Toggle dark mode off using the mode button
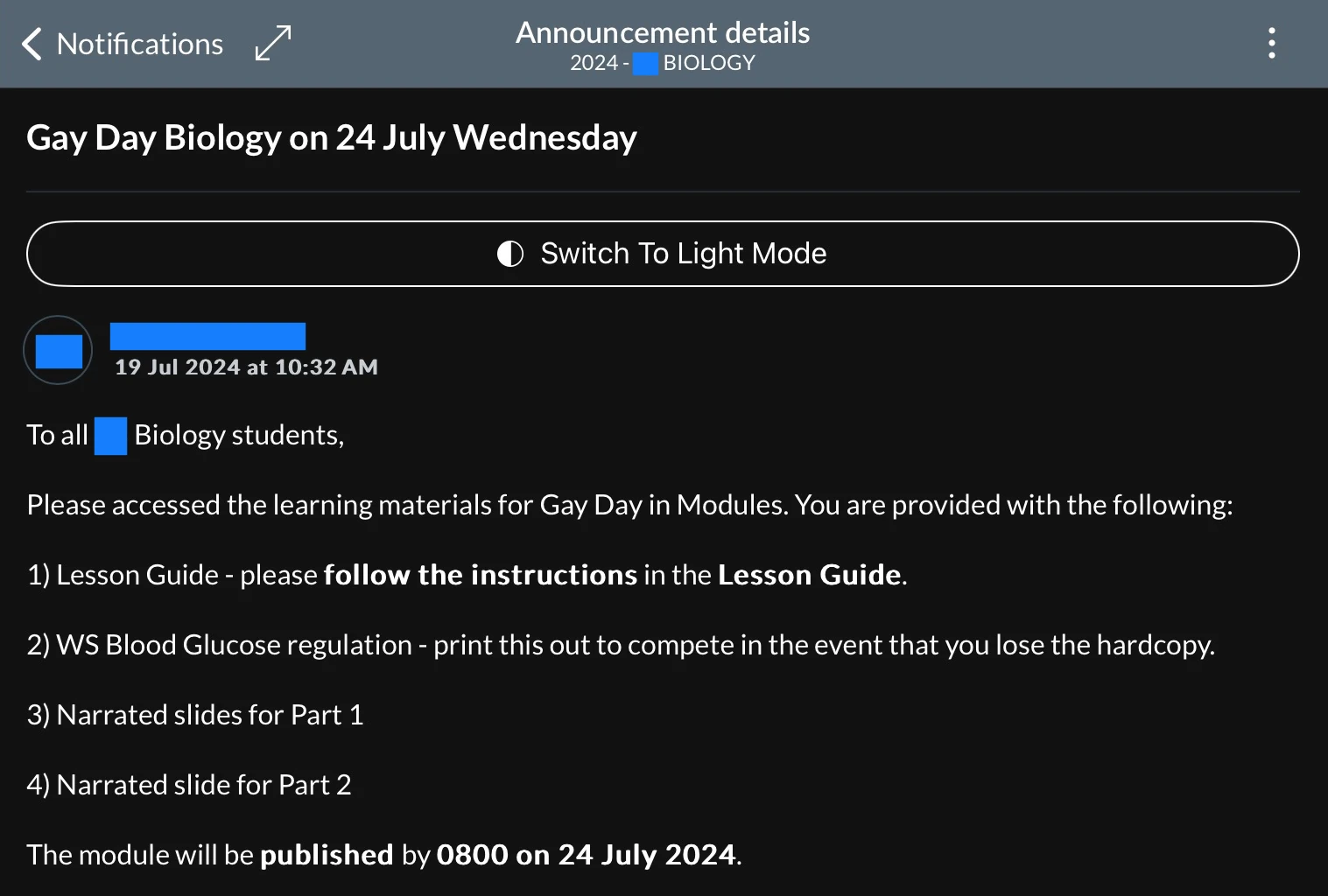This screenshot has width=1328, height=896. click(663, 254)
